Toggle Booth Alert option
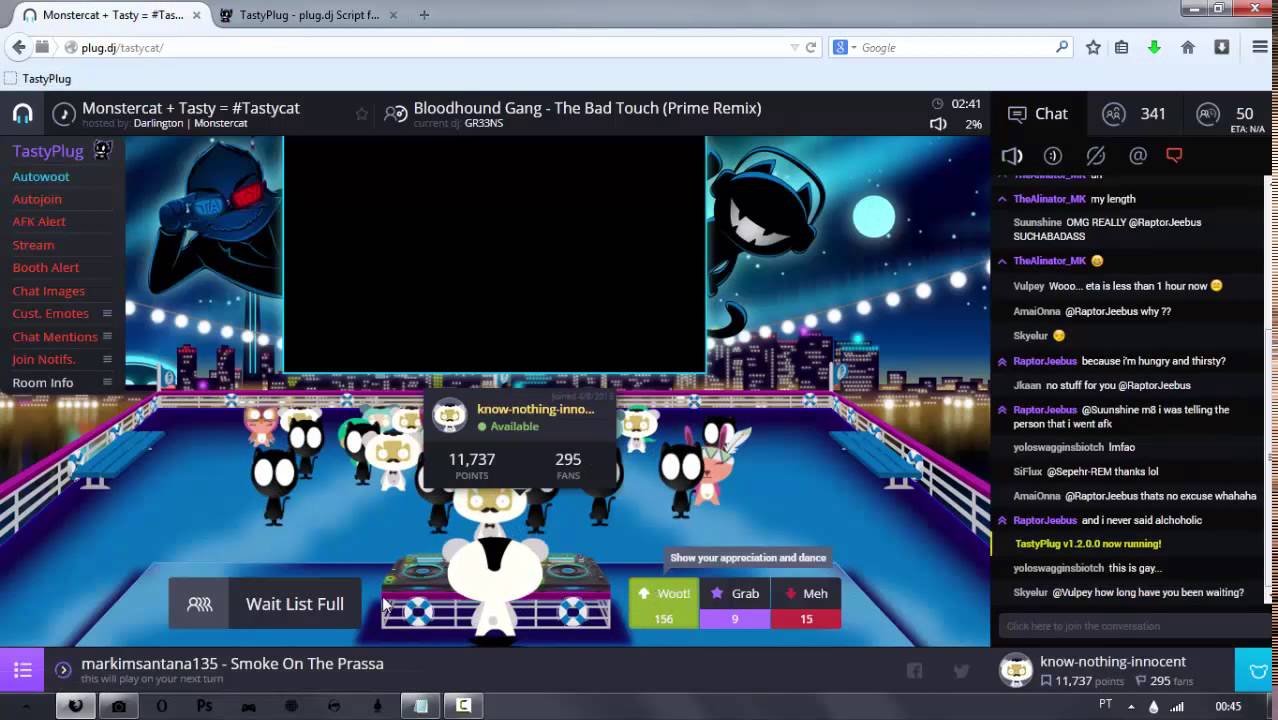The image size is (1278, 720). point(46,268)
